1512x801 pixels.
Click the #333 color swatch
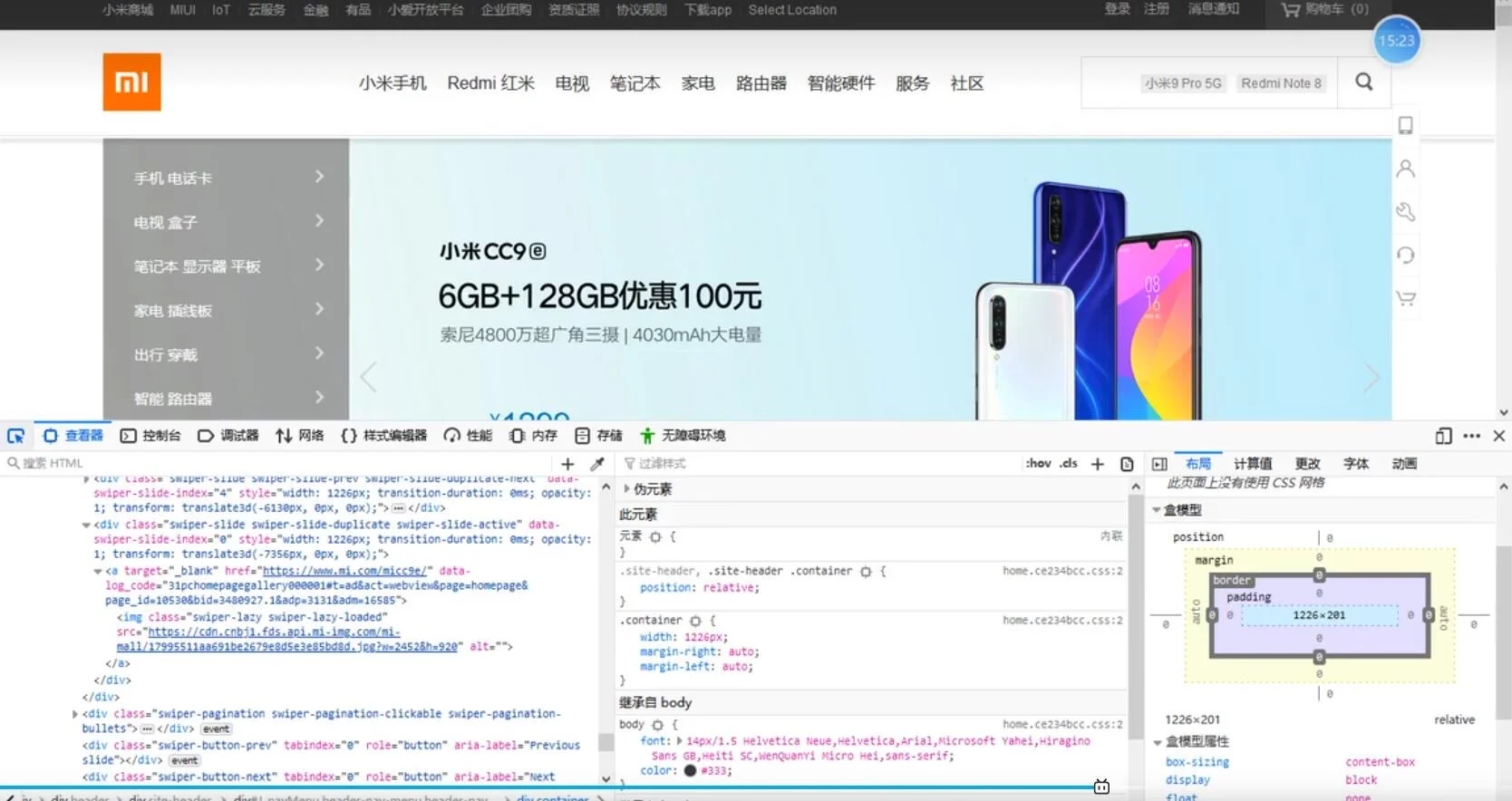tap(690, 771)
